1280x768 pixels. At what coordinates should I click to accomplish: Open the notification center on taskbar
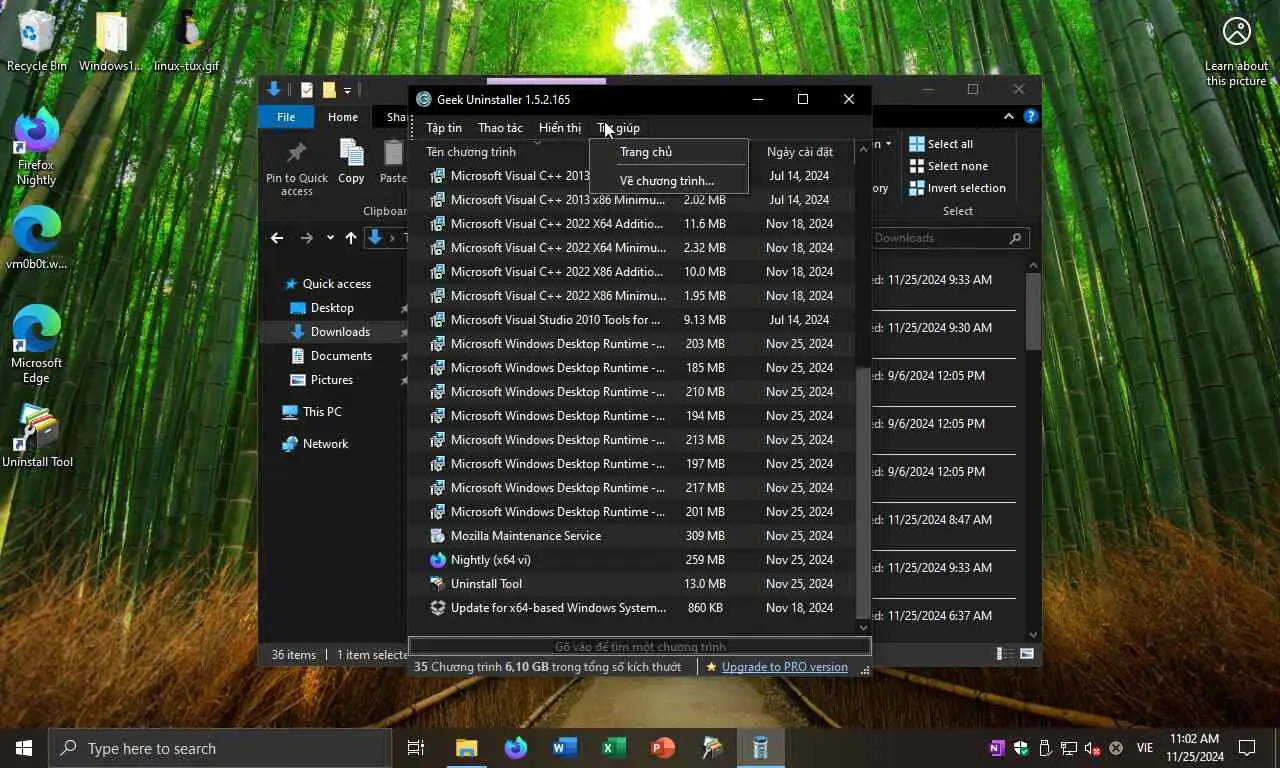click(1247, 748)
